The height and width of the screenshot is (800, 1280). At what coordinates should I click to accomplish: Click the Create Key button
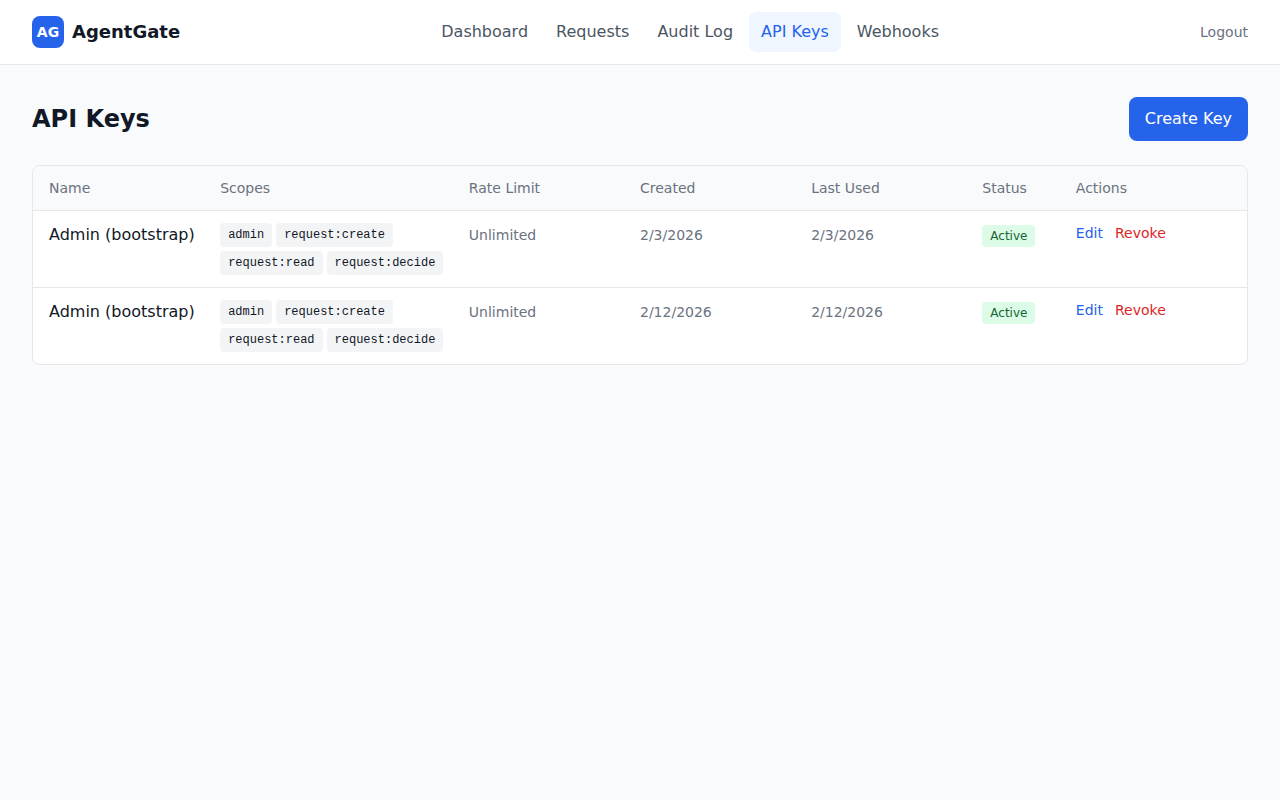1188,119
